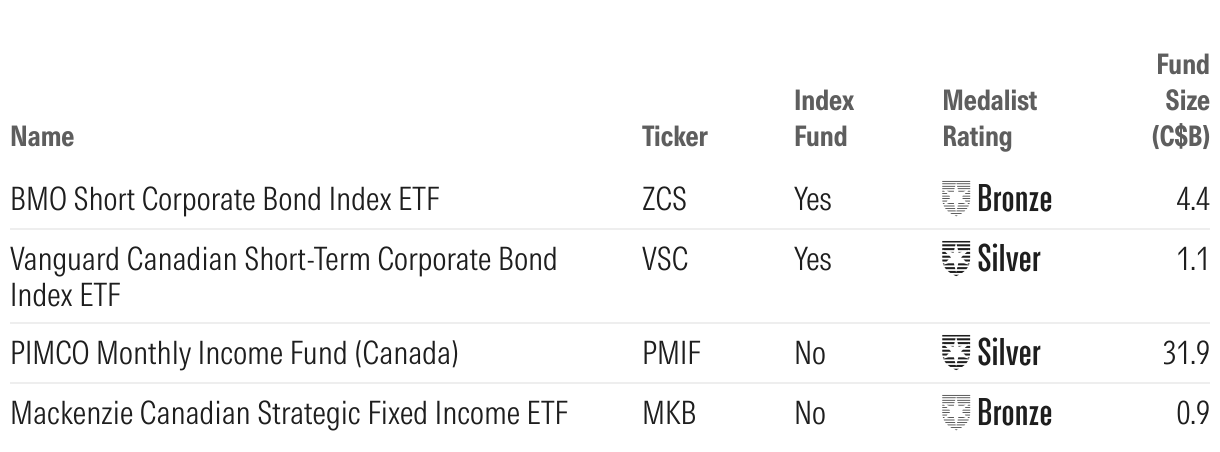1220x452 pixels.
Task: Sort table by Name column header
Action: click(42, 137)
